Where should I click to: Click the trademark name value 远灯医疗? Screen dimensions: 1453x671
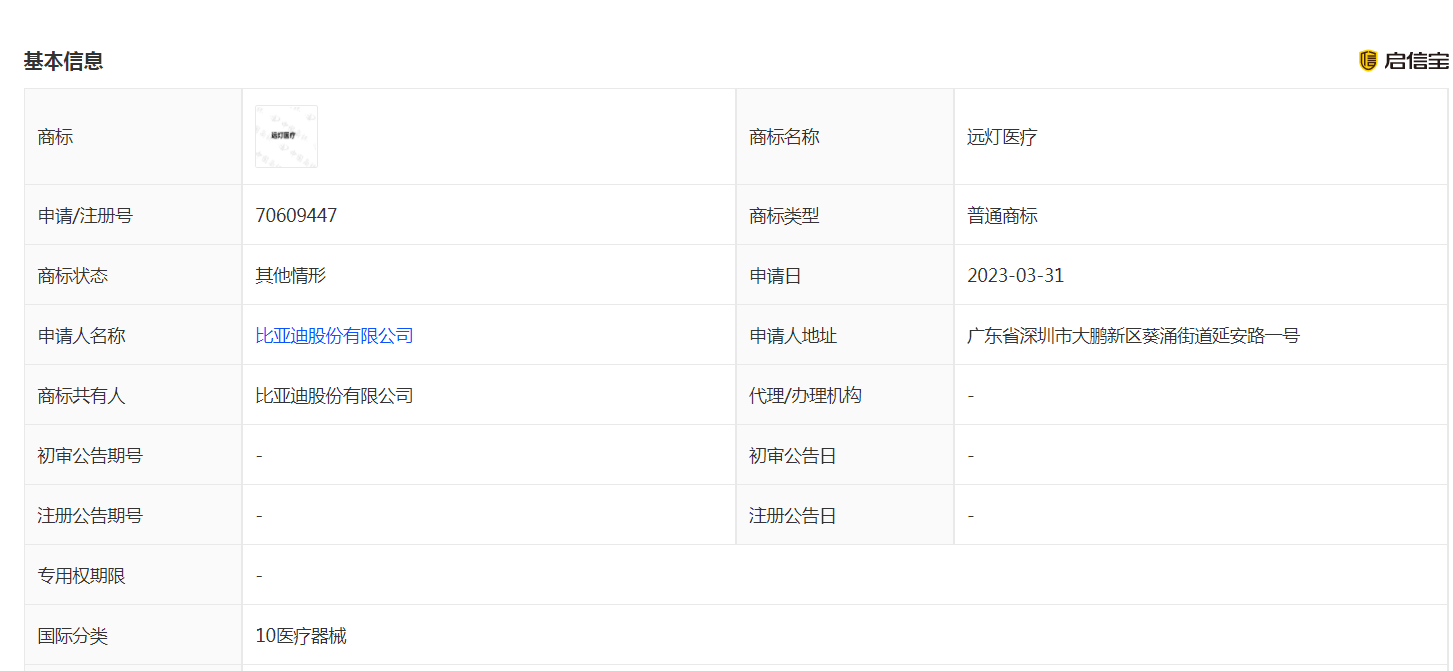click(x=1002, y=137)
